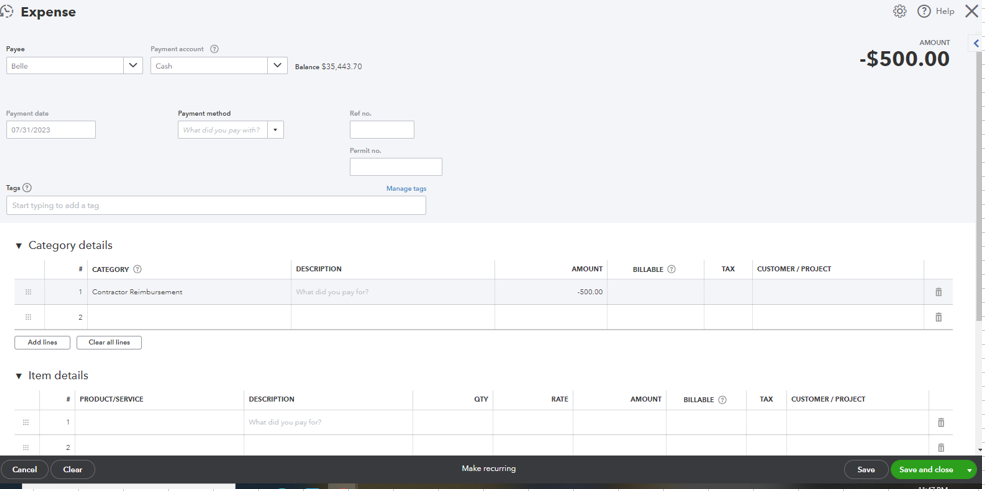Click the Tags input field

click(216, 205)
